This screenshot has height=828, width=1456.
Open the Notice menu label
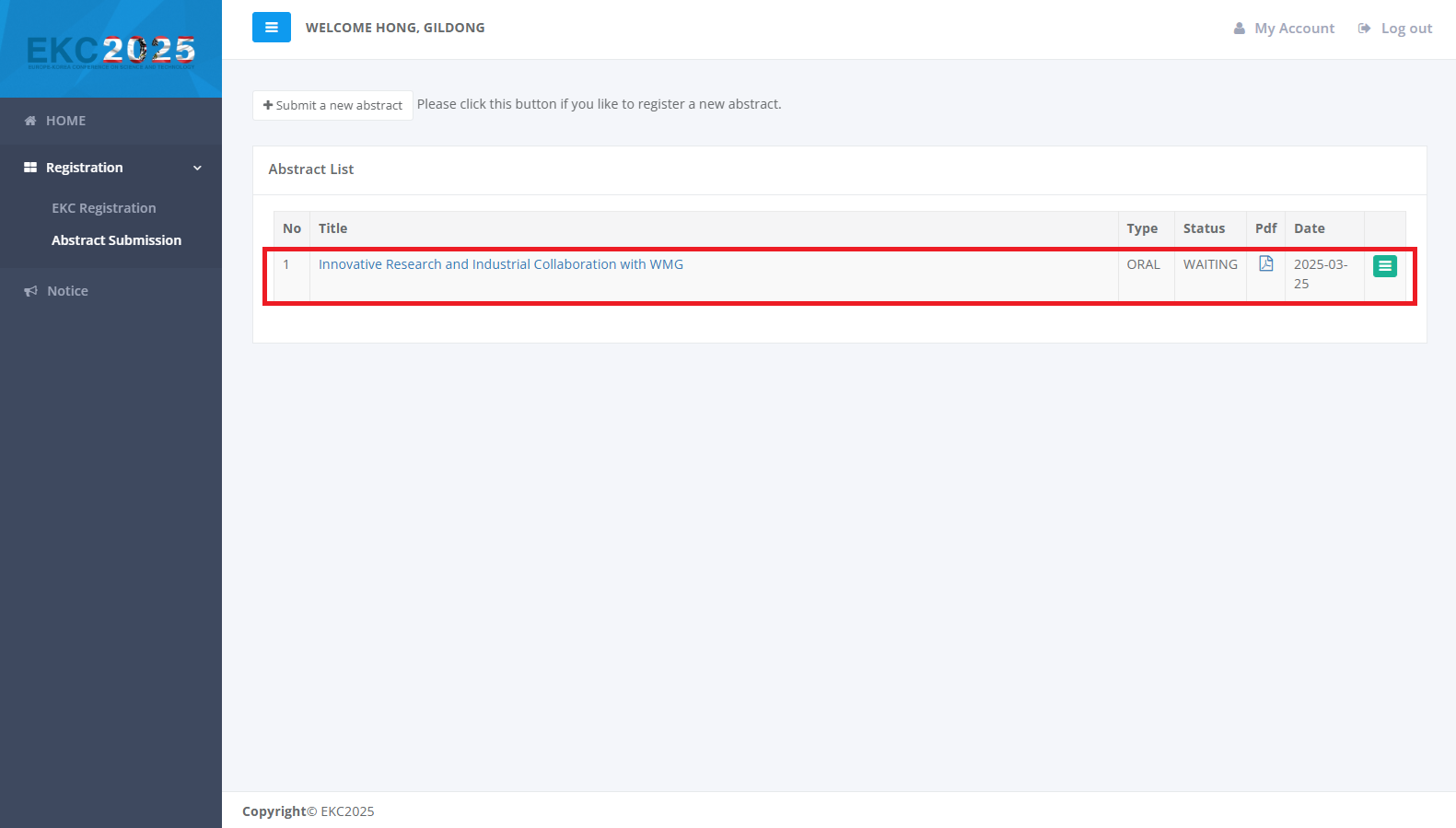[x=68, y=291]
